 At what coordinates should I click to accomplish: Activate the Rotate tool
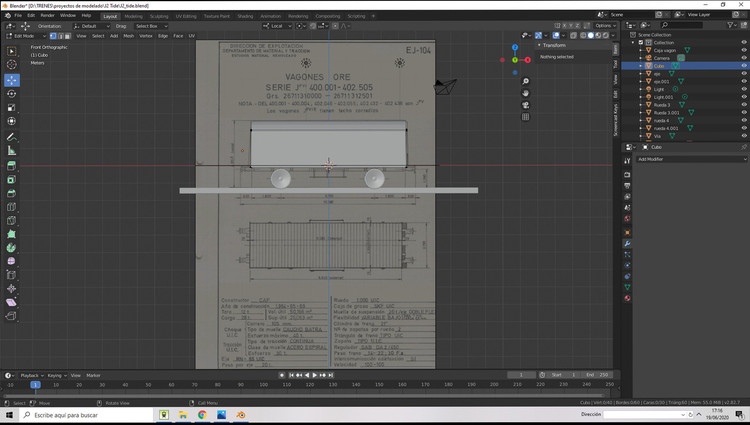point(12,94)
